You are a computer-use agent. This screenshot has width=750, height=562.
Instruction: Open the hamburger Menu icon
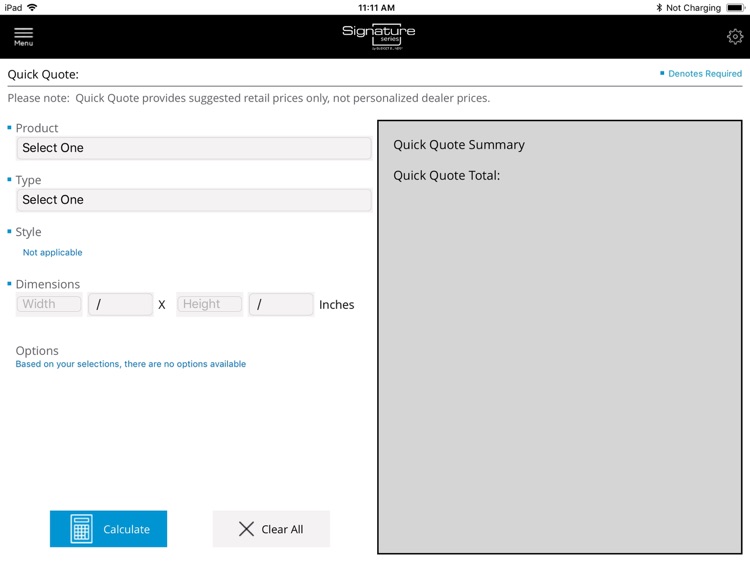(23, 36)
